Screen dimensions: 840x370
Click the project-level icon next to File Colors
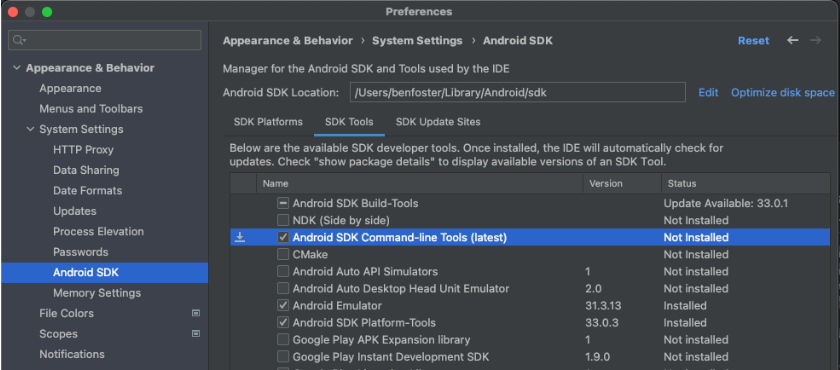click(196, 313)
